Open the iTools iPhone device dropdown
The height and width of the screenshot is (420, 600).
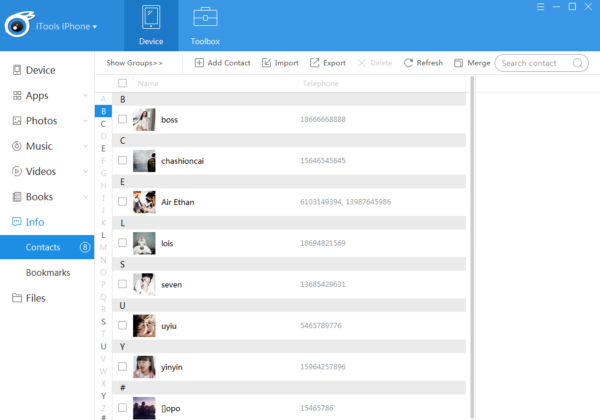click(x=68, y=26)
